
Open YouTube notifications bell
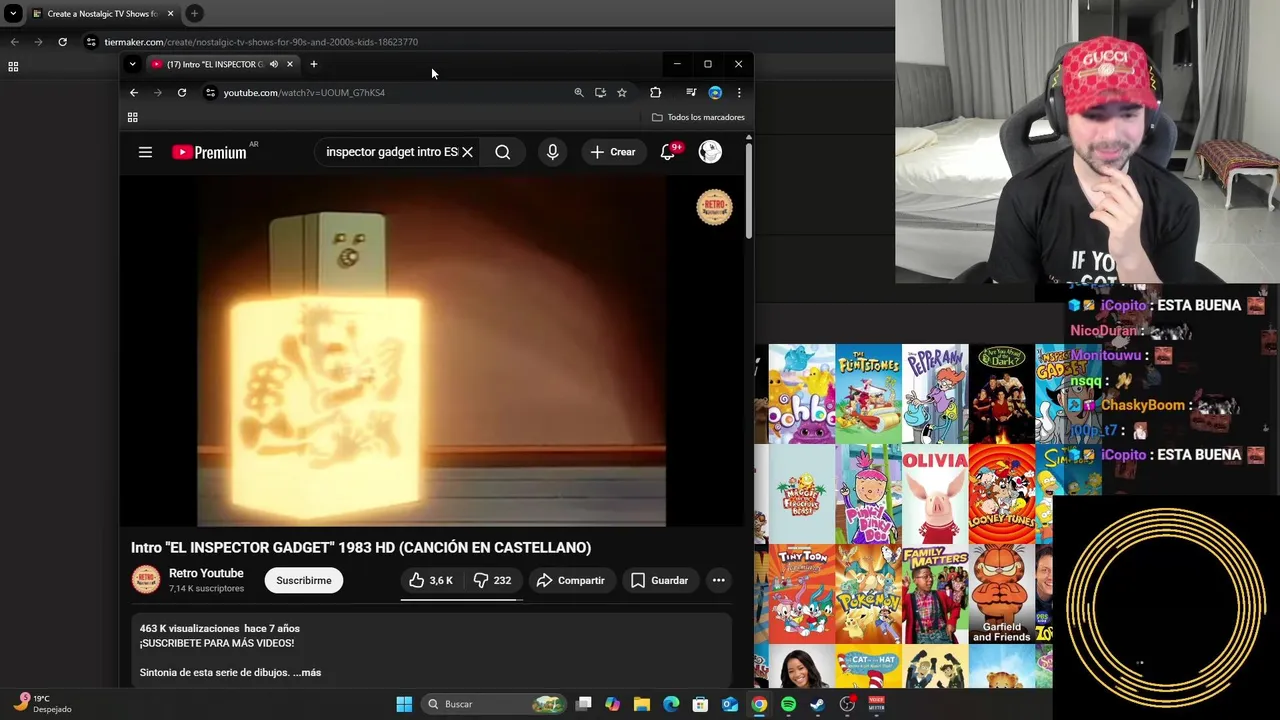668,152
